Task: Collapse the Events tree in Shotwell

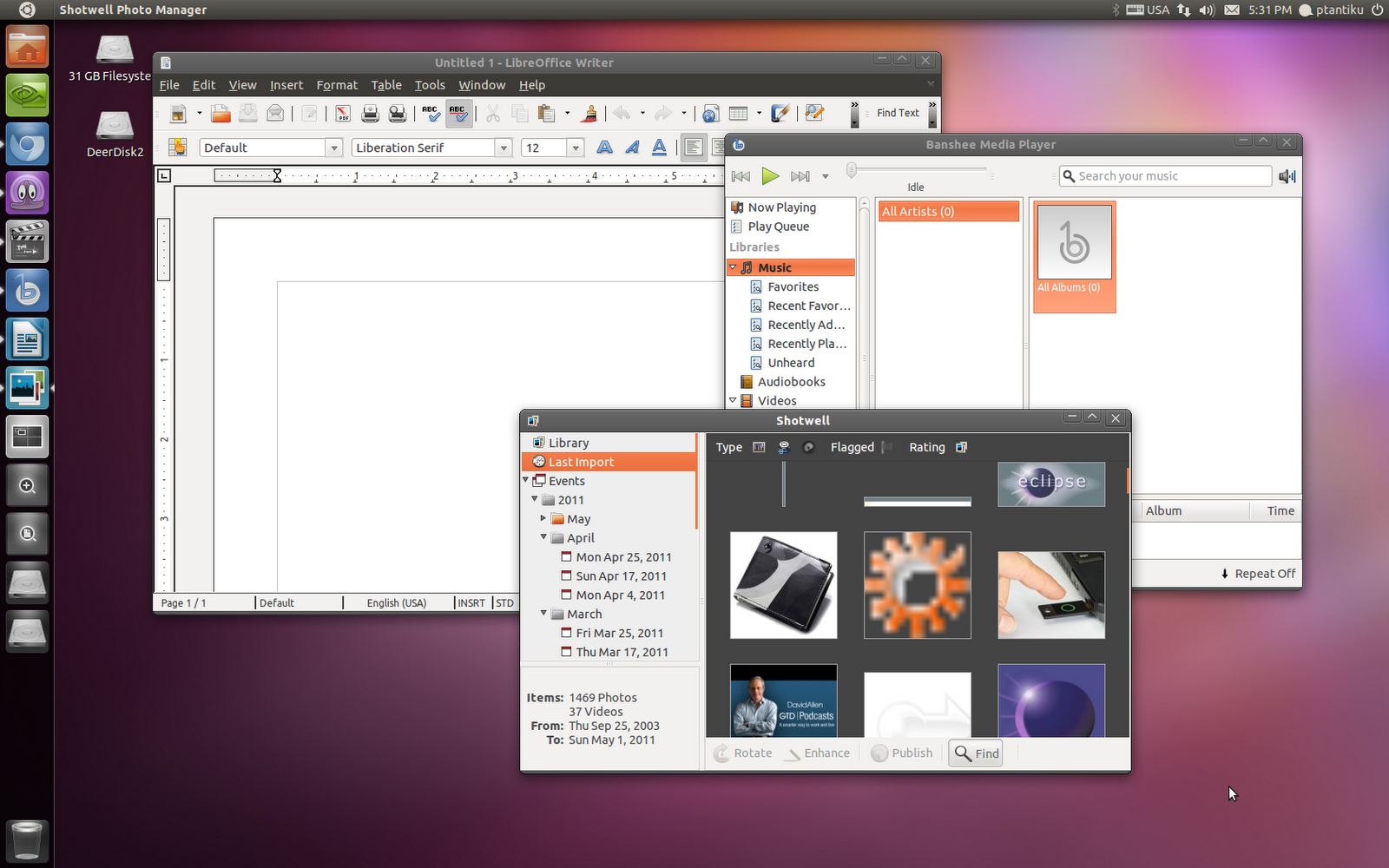Action: pos(526,480)
